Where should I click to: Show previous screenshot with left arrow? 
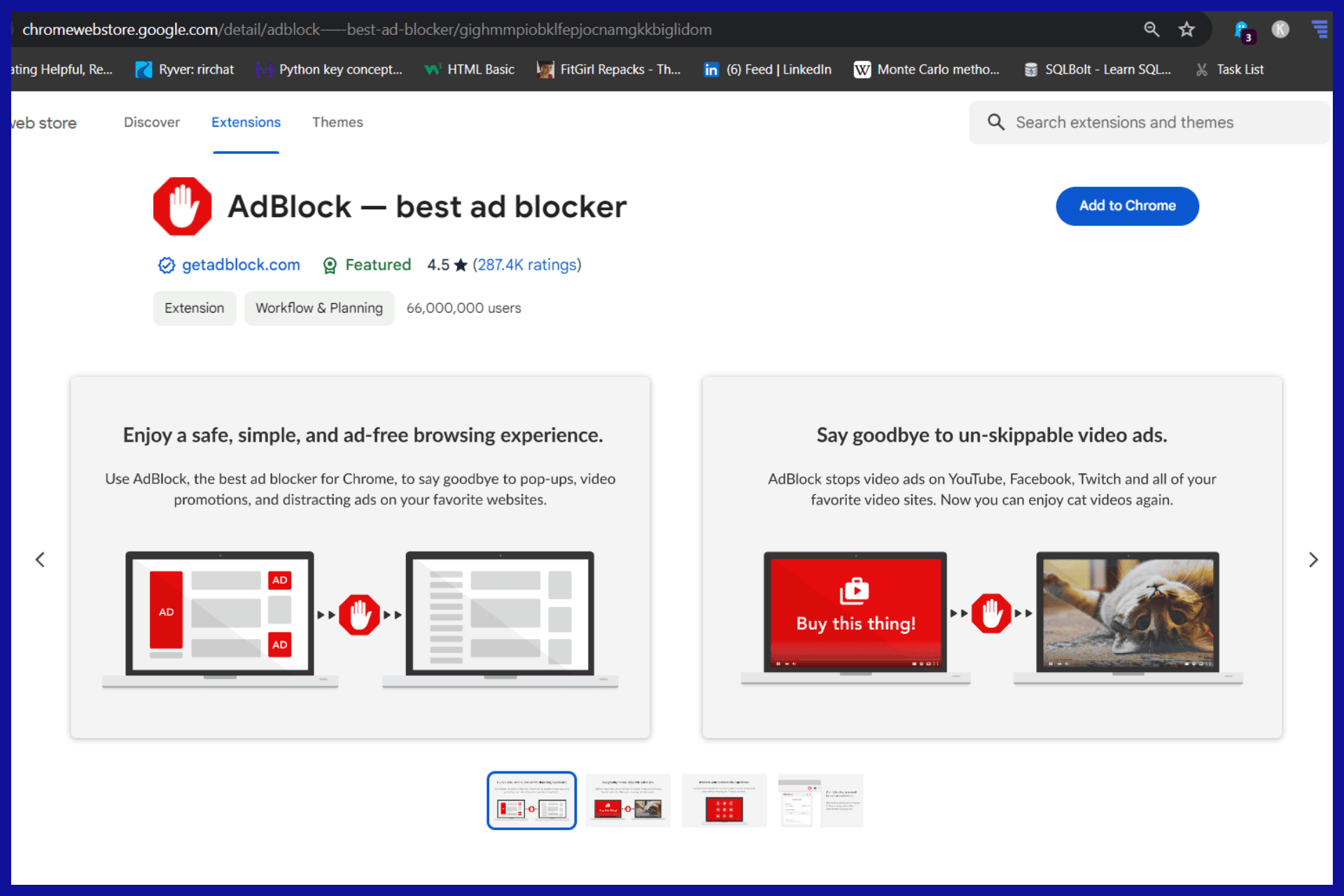40,559
